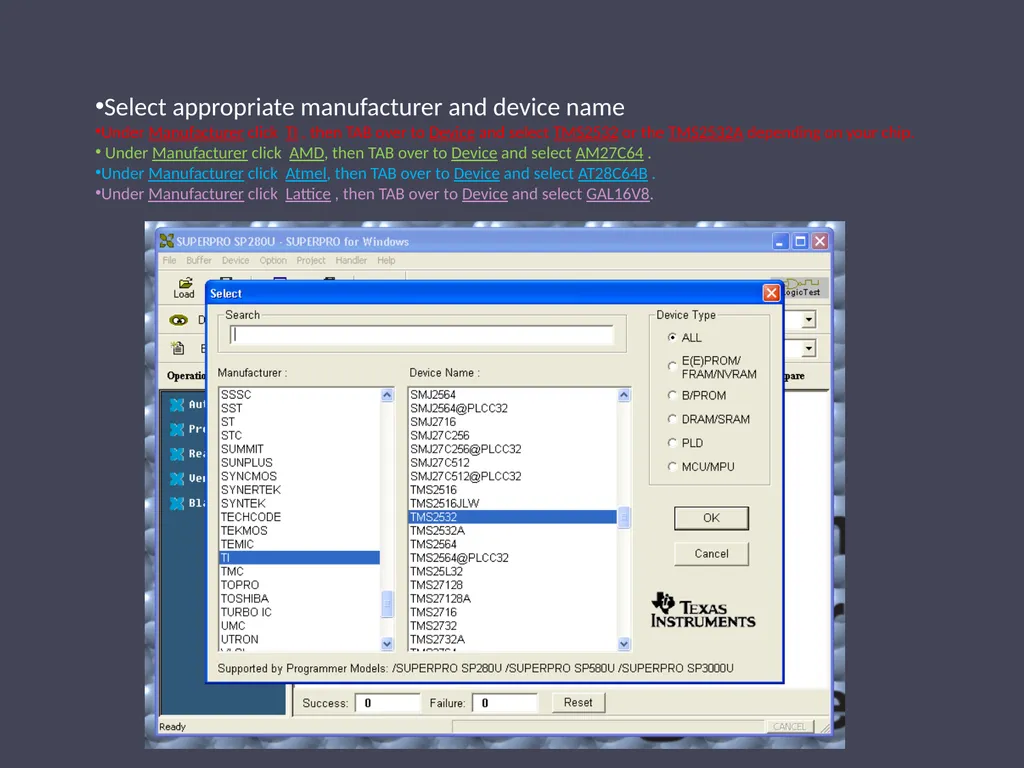Screen dimensions: 1024x768
Task: Click the clipboard edit icon below eye icon
Action: point(178,348)
